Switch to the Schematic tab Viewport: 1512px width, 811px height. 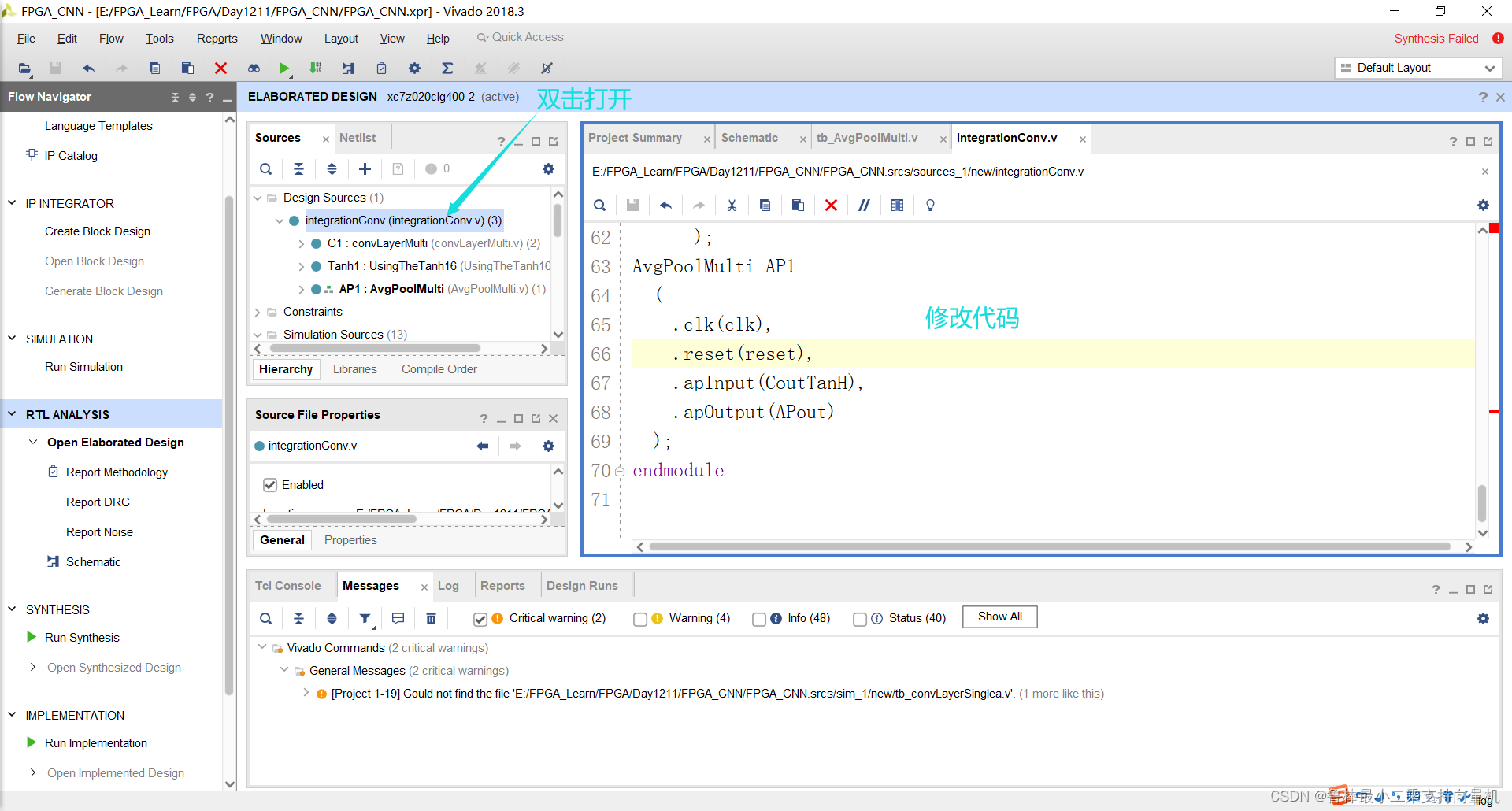[749, 138]
